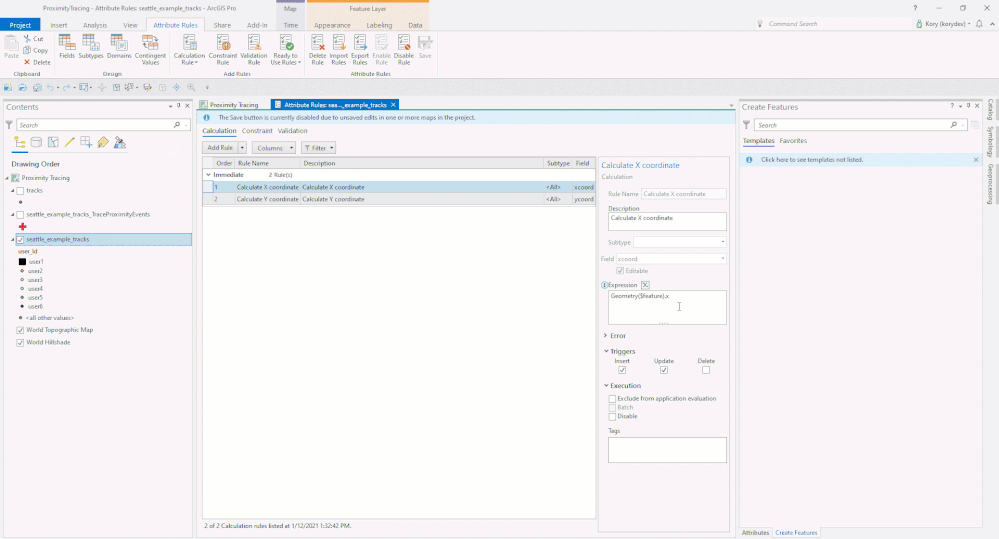This screenshot has height=539, width=999.
Task: Uncheck the Update trigger
Action: 664,370
